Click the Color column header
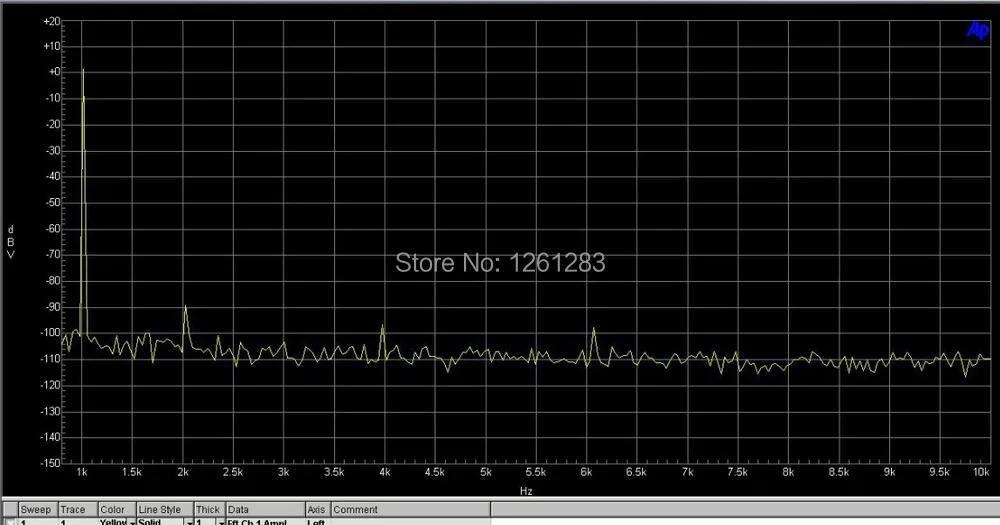 pos(117,509)
